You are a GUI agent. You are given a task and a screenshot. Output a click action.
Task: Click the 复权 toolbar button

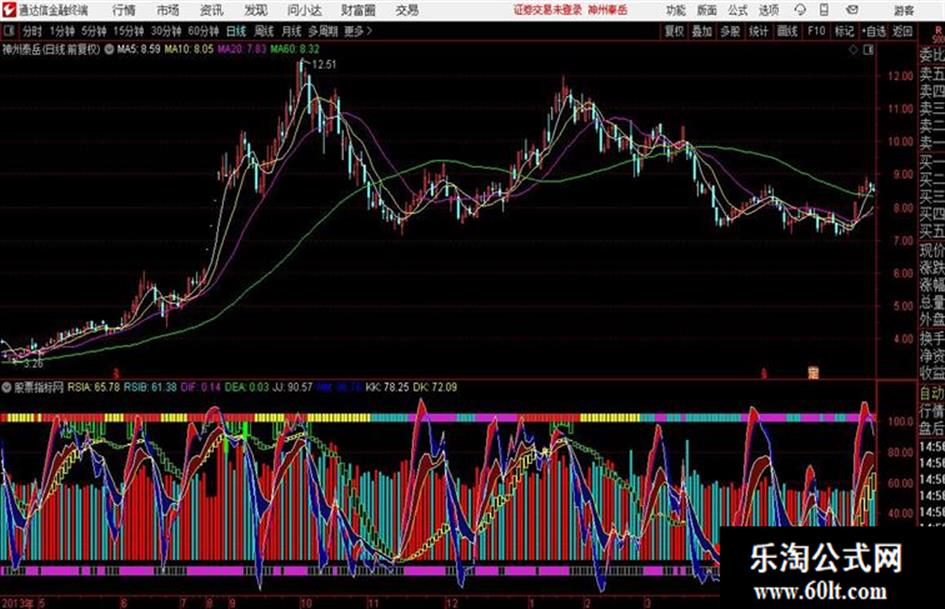674,31
